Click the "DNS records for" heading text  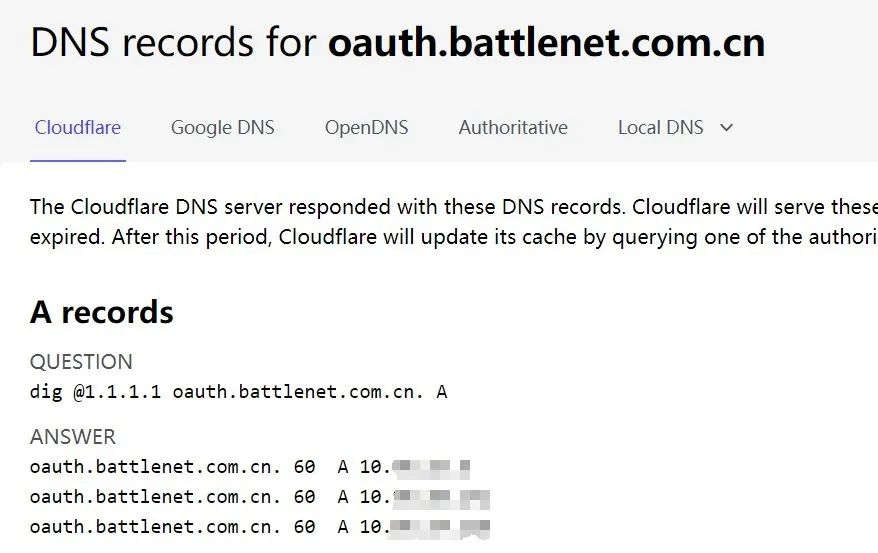[172, 43]
